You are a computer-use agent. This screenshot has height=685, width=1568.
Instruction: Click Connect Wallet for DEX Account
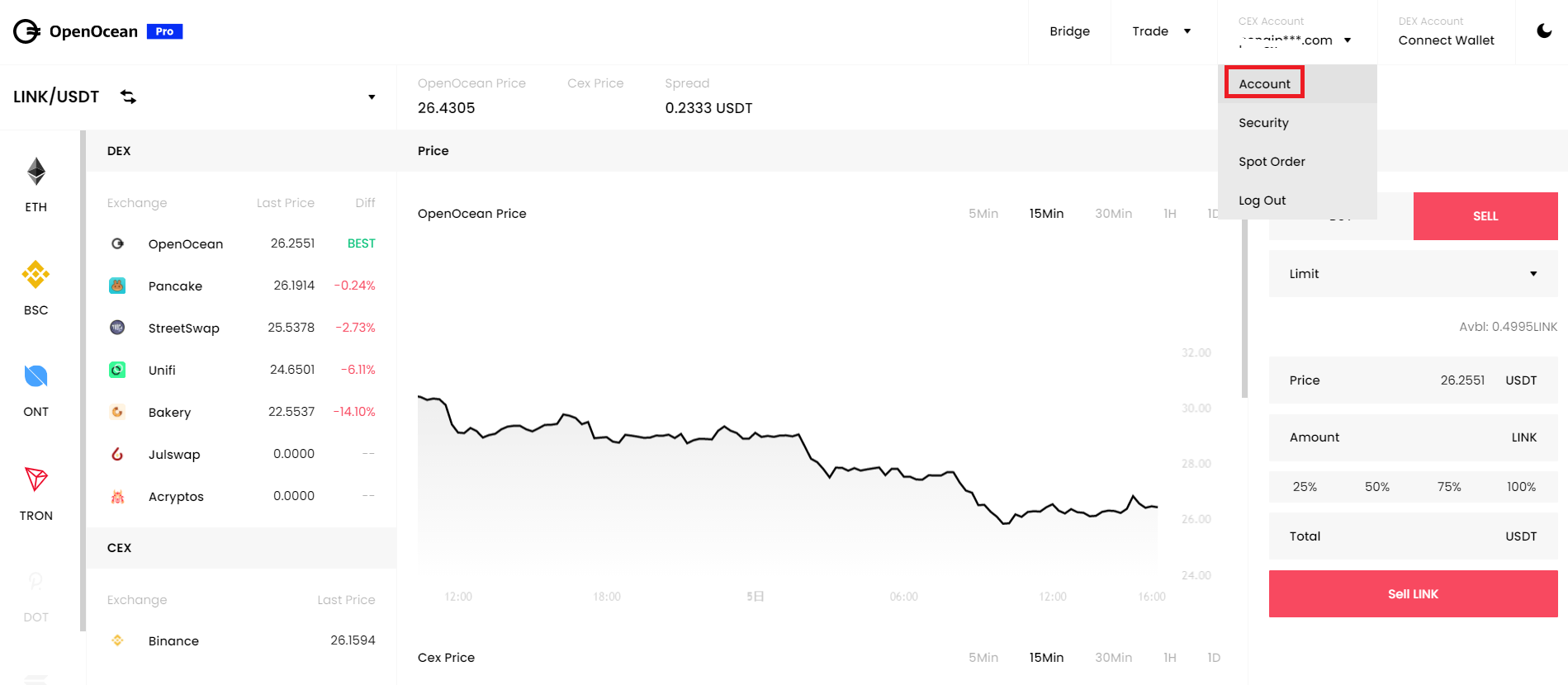1446,40
